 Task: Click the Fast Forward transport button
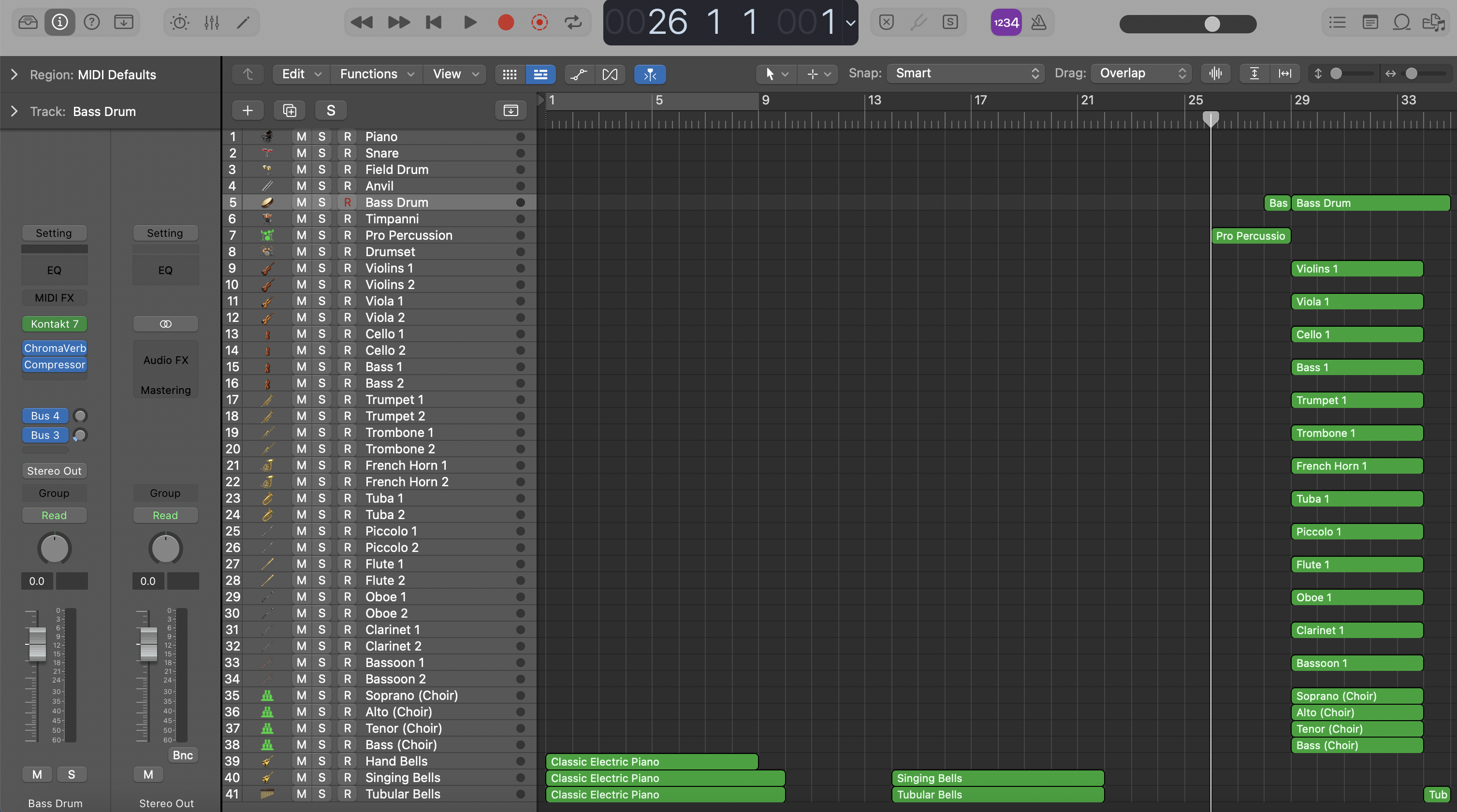pos(399,23)
